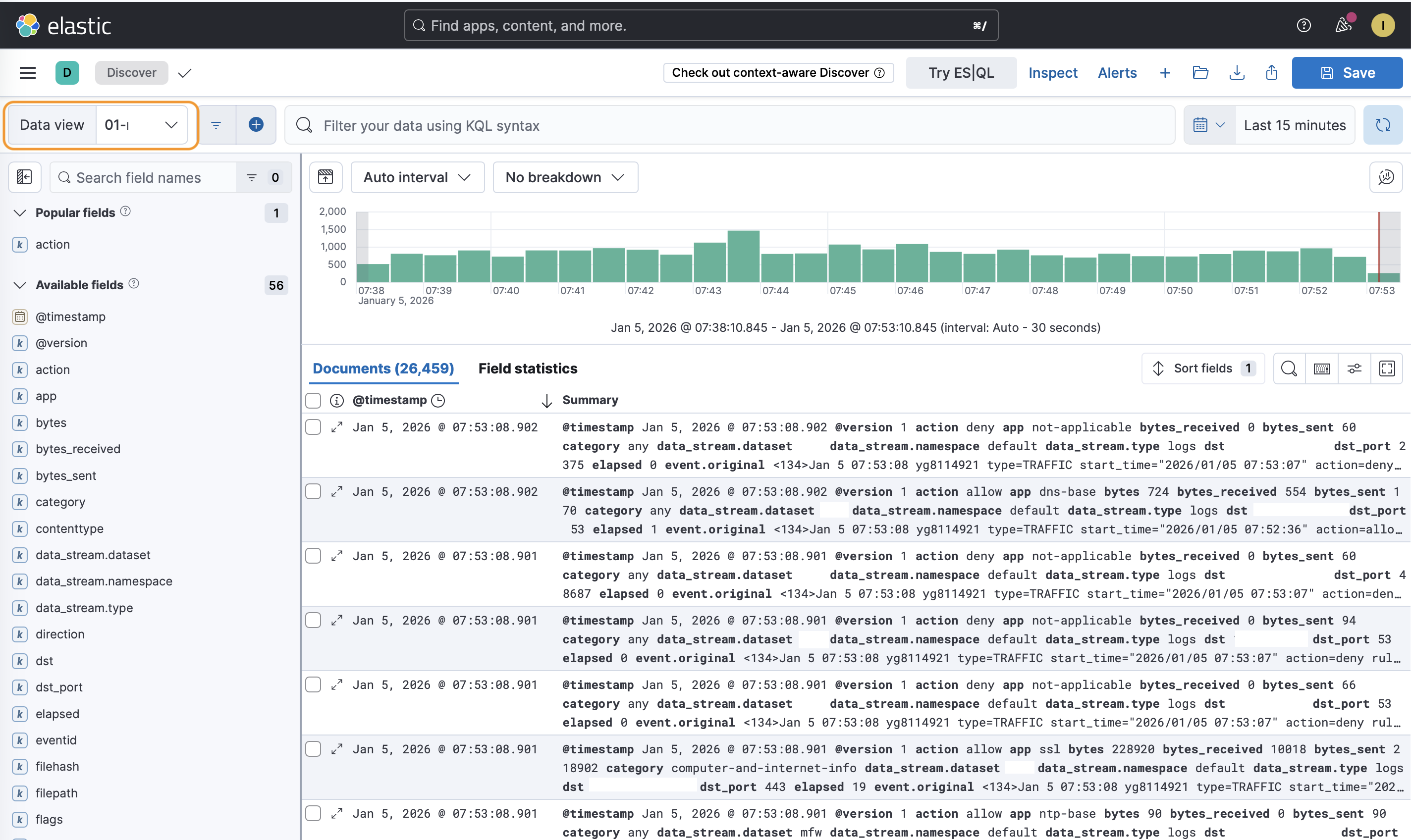Image resolution: width=1411 pixels, height=840 pixels.
Task: Click the add filter plus icon
Action: tap(256, 124)
